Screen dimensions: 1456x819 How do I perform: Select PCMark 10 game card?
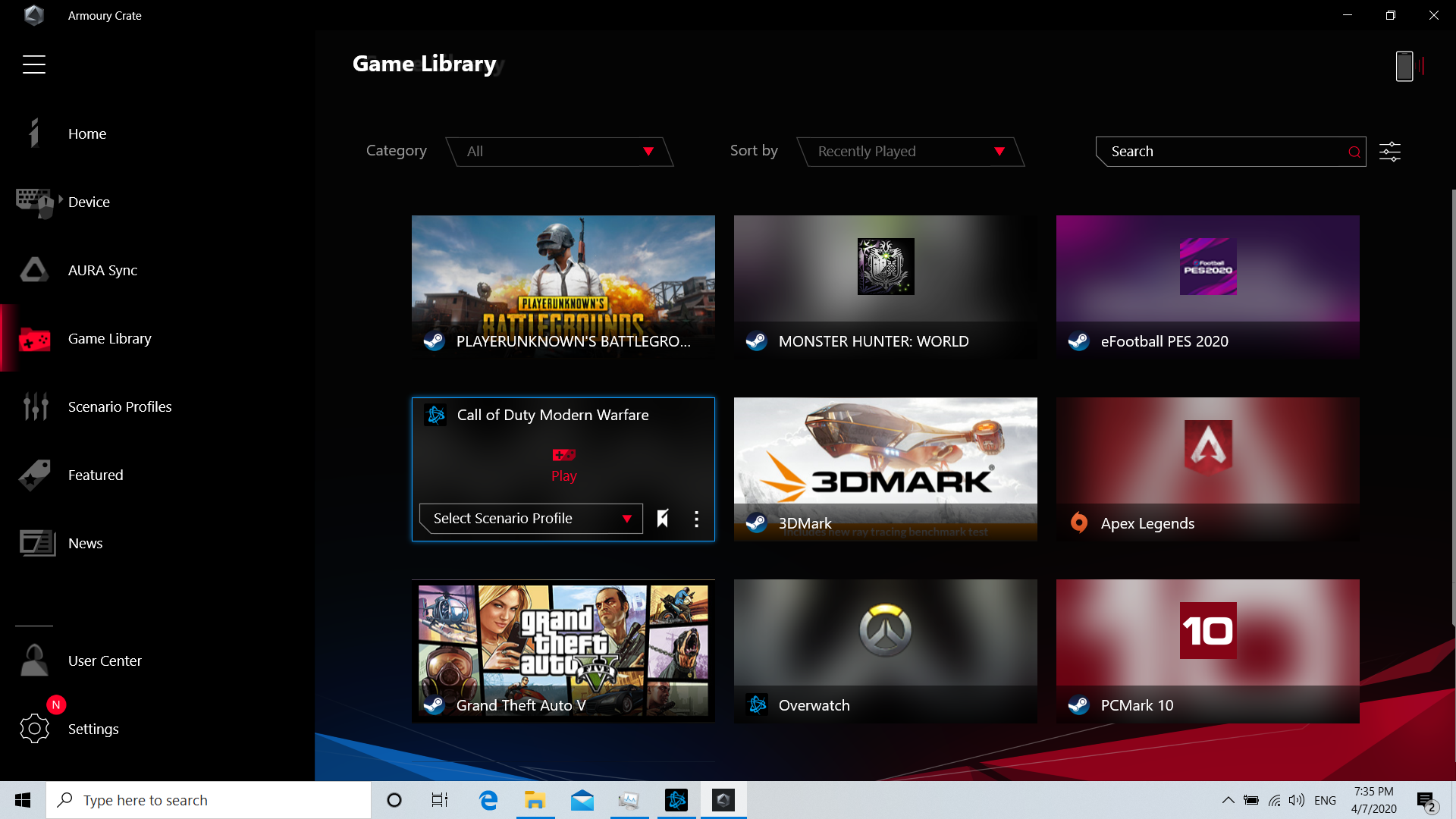[x=1208, y=651]
